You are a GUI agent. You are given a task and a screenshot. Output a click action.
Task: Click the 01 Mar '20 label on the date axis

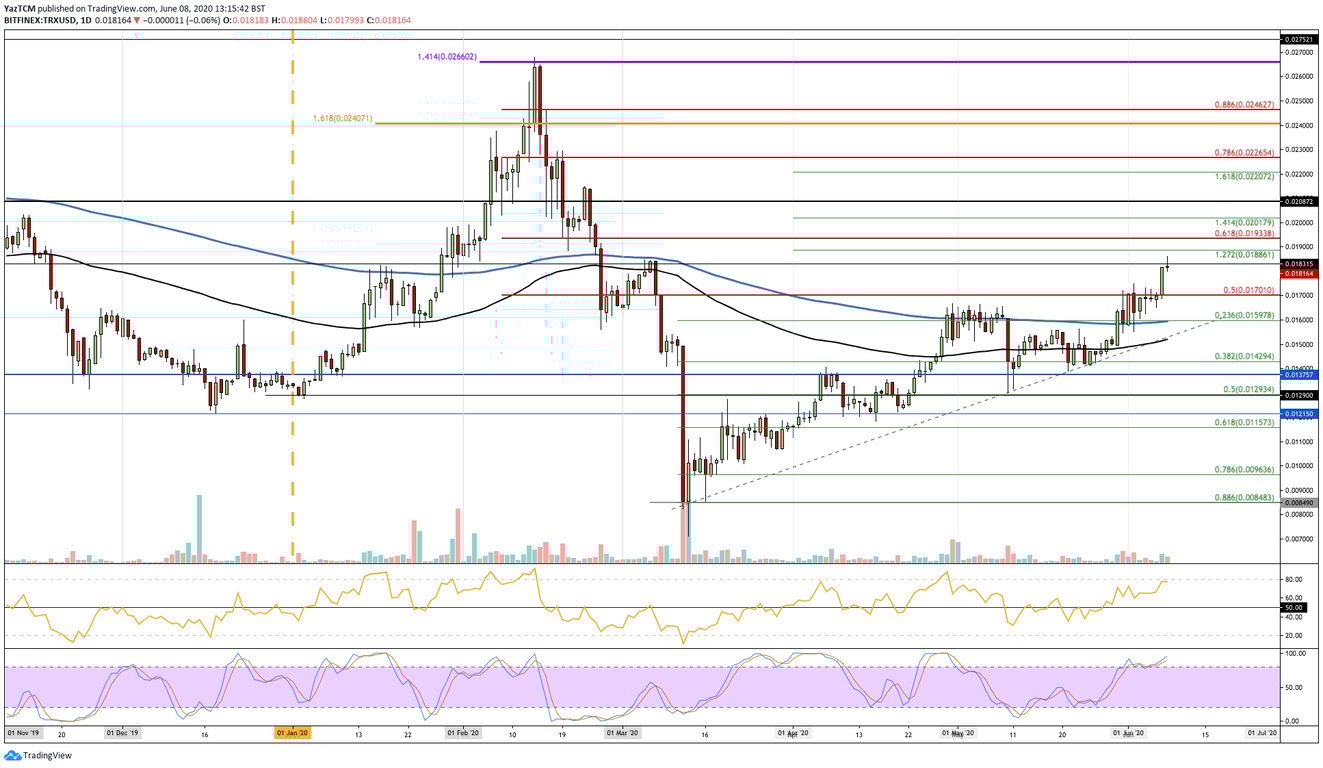(622, 732)
